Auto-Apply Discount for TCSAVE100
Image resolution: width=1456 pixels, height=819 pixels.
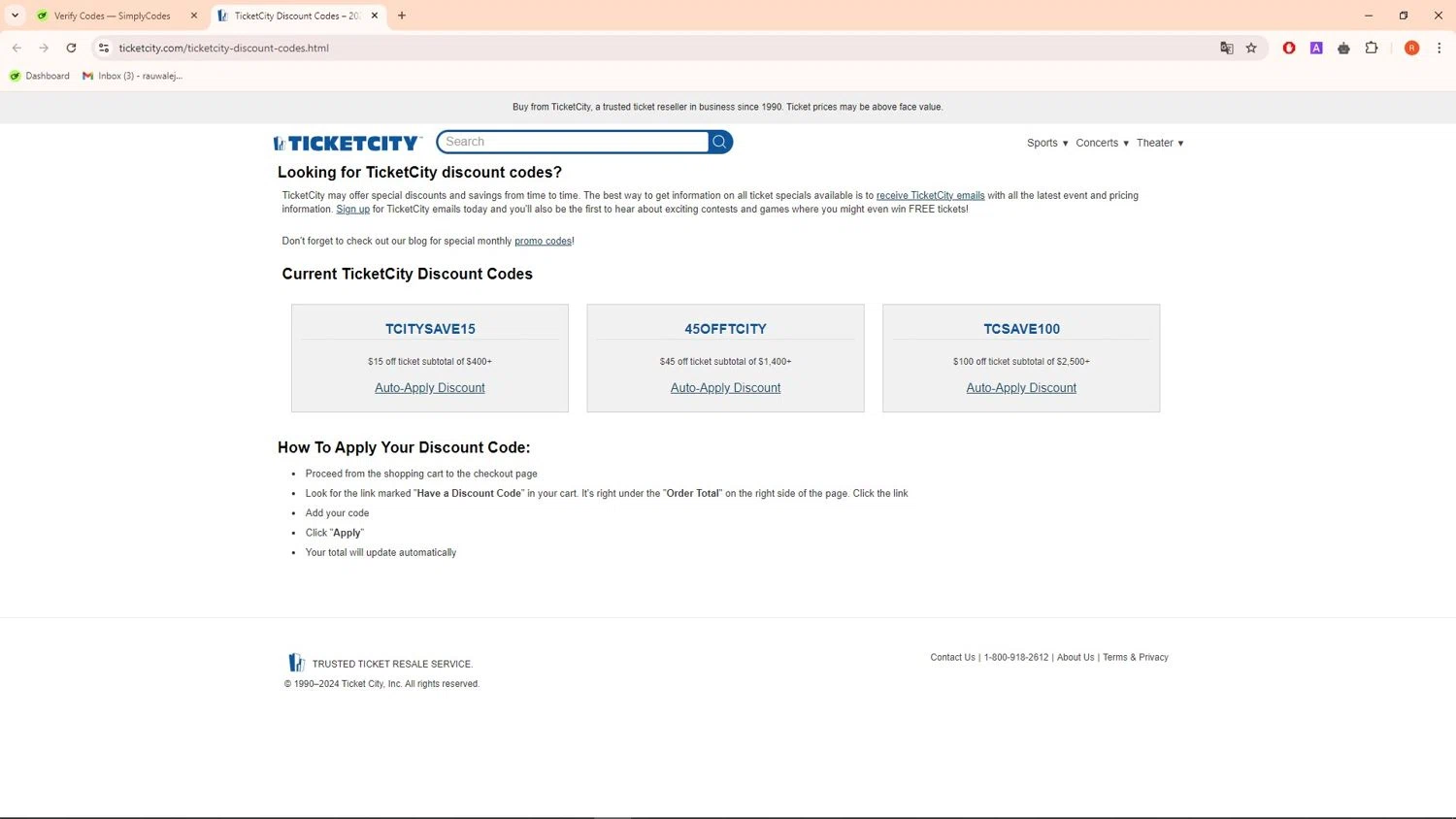point(1021,387)
